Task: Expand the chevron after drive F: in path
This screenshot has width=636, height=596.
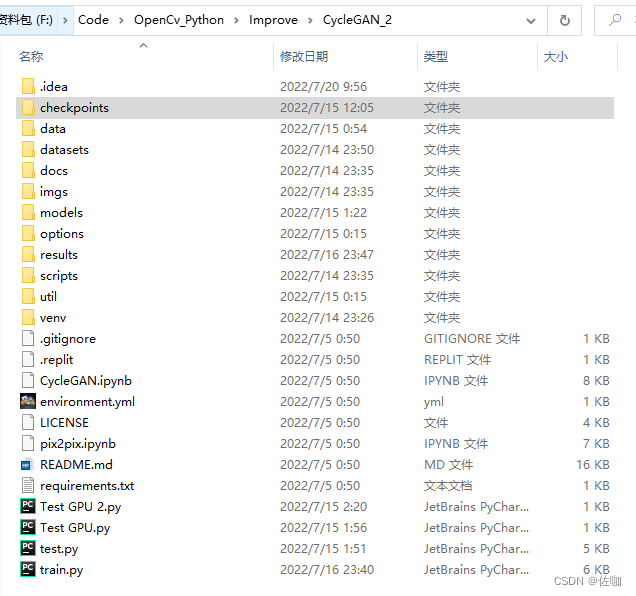Action: (65, 20)
